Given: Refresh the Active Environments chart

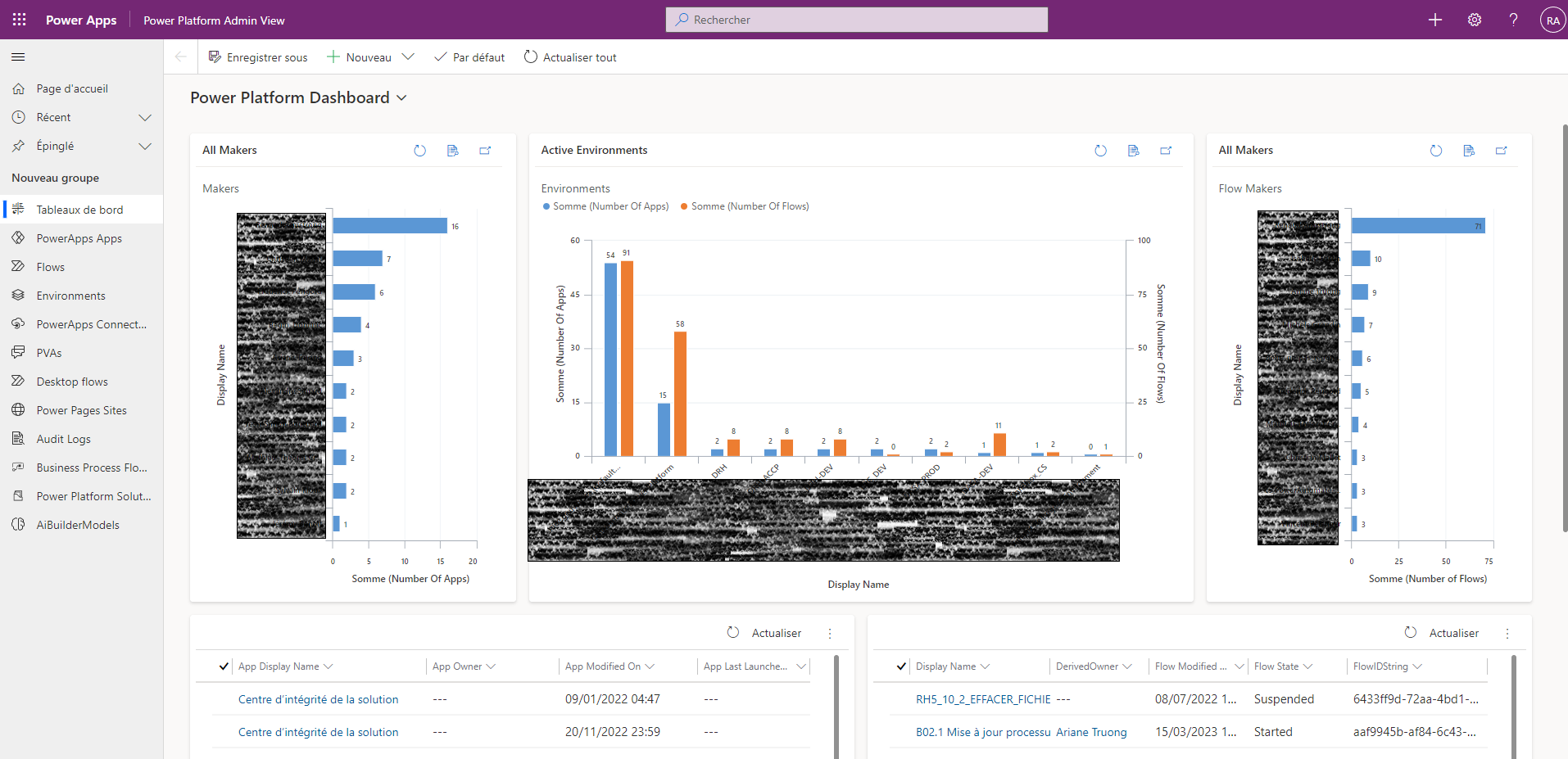Looking at the screenshot, I should coord(1100,151).
